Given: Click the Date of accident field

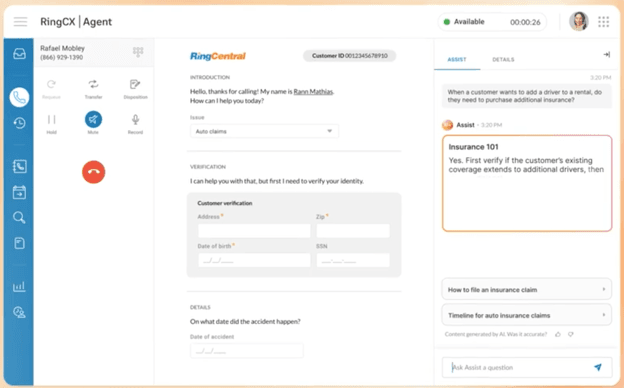Looking at the screenshot, I should pos(247,351).
